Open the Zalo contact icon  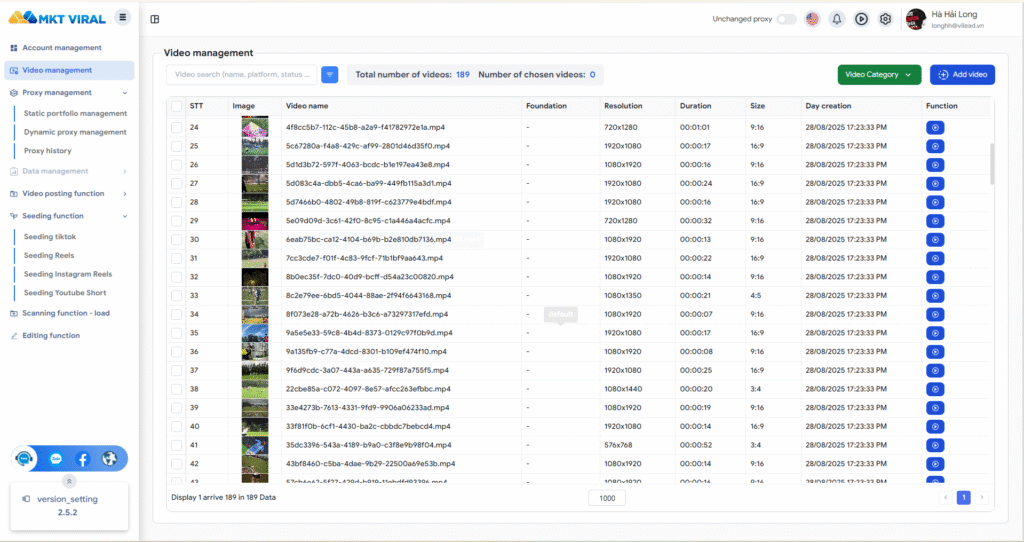[x=56, y=459]
